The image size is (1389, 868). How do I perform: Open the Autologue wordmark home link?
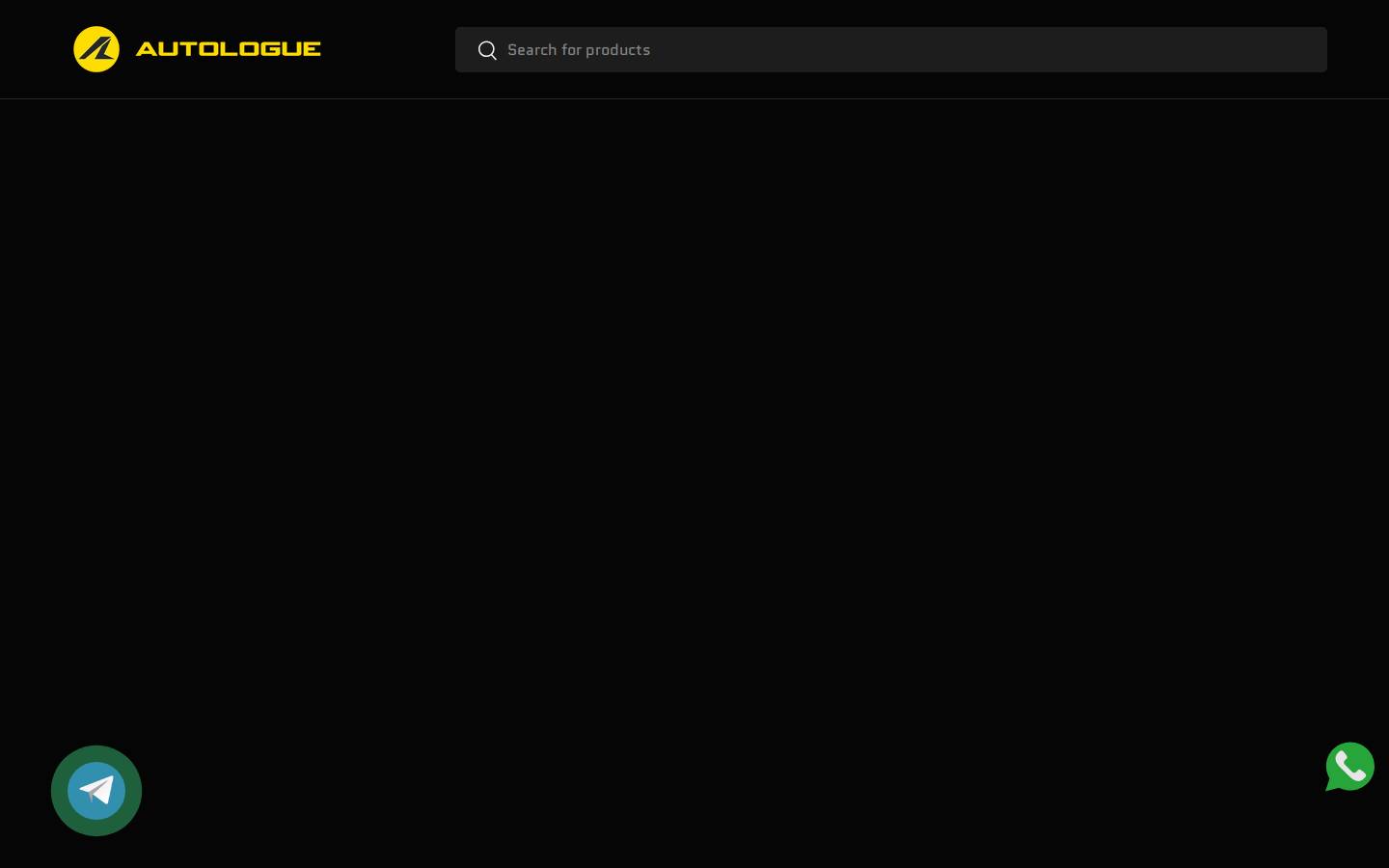click(x=229, y=49)
